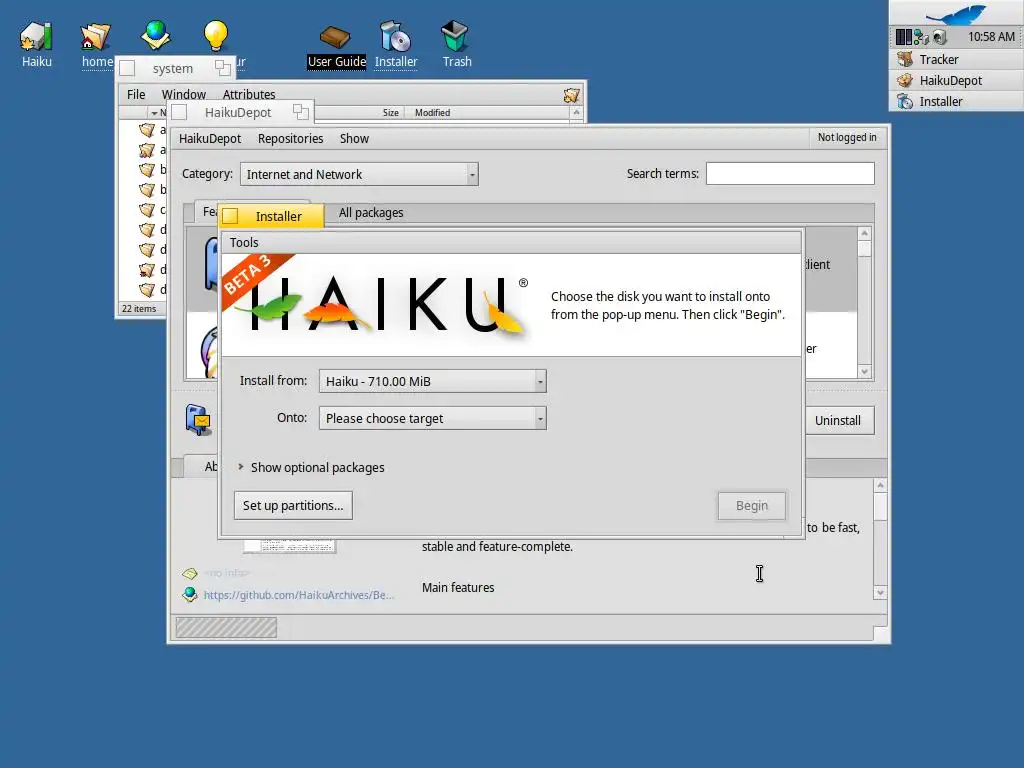Click the Main features text
The height and width of the screenshot is (768, 1024).
[x=458, y=588]
